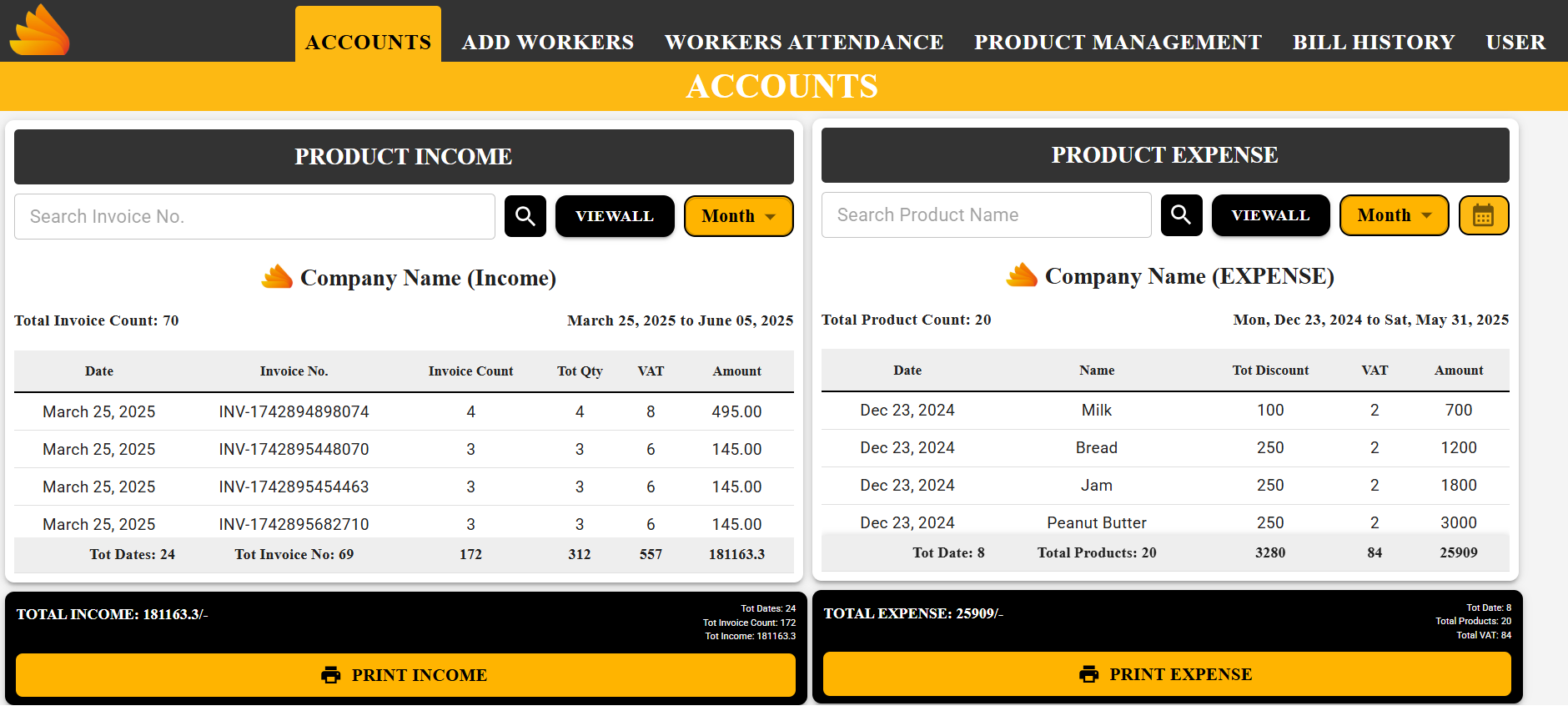Click the 495.00 amount cell
The image size is (1568, 711).
click(x=736, y=411)
